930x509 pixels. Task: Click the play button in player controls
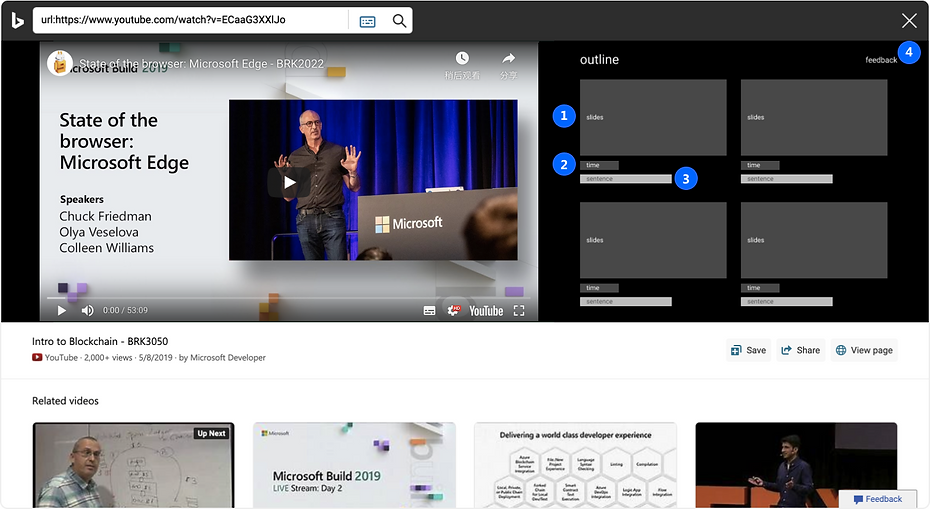click(62, 310)
